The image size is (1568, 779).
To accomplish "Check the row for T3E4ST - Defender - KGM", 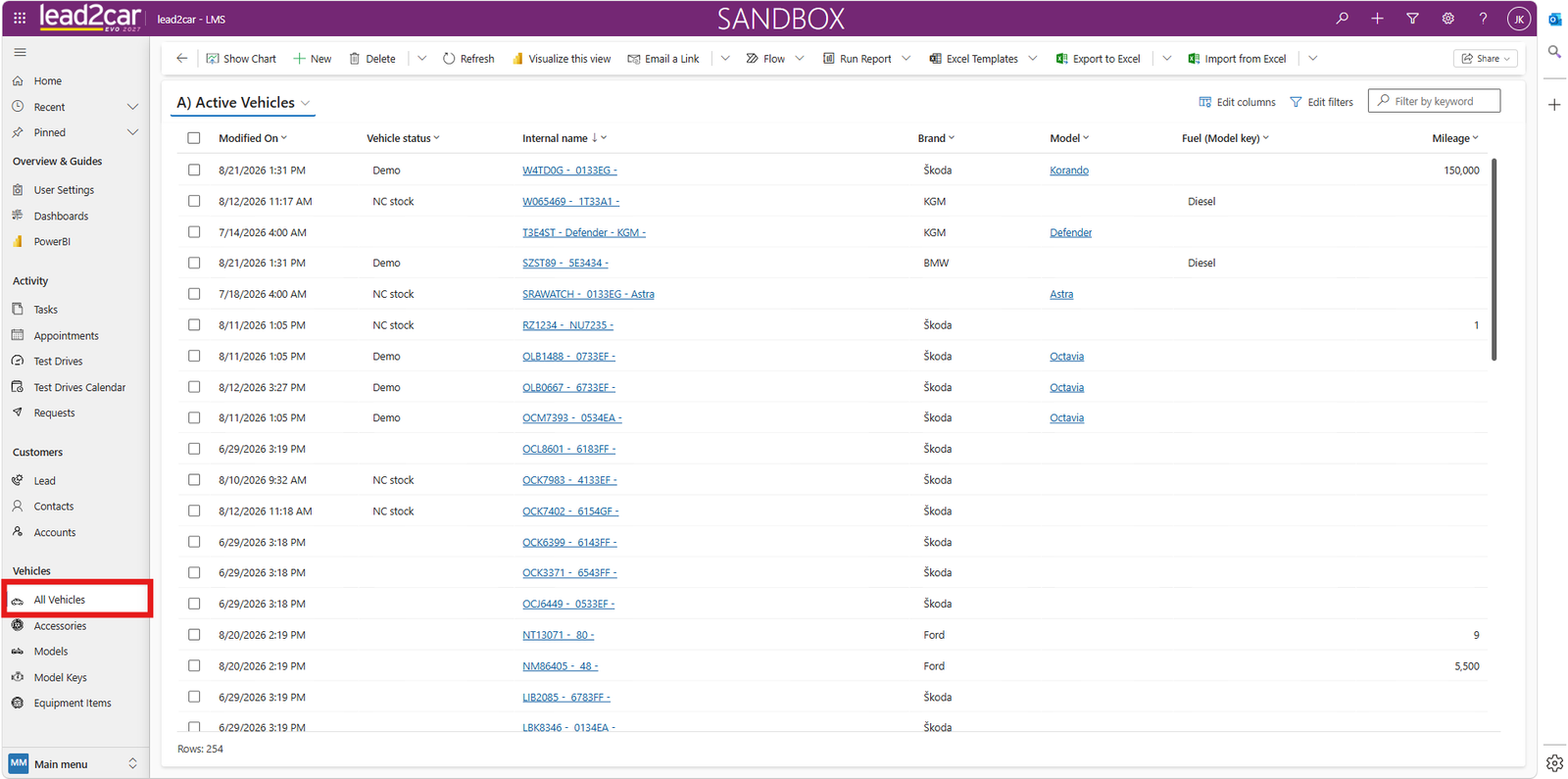I will point(194,232).
